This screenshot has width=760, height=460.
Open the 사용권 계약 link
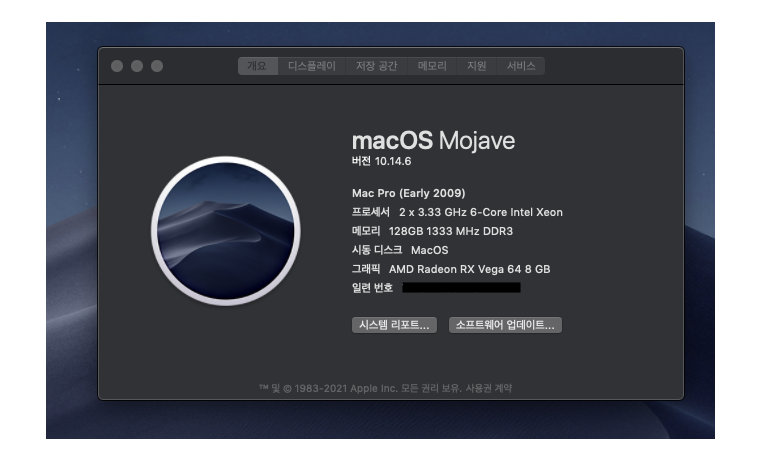click(489, 388)
